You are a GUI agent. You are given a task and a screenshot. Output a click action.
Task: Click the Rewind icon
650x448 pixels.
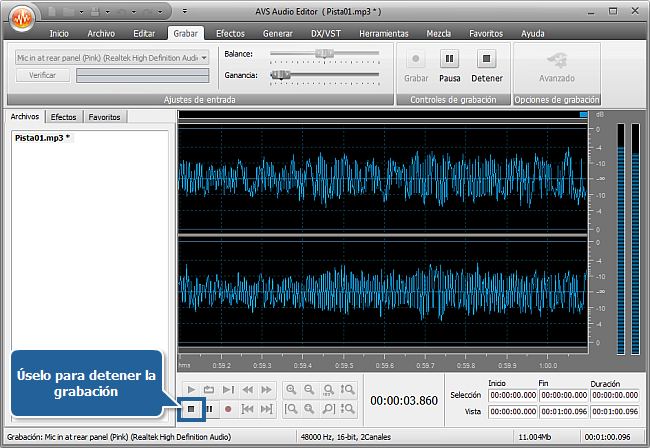(247, 389)
